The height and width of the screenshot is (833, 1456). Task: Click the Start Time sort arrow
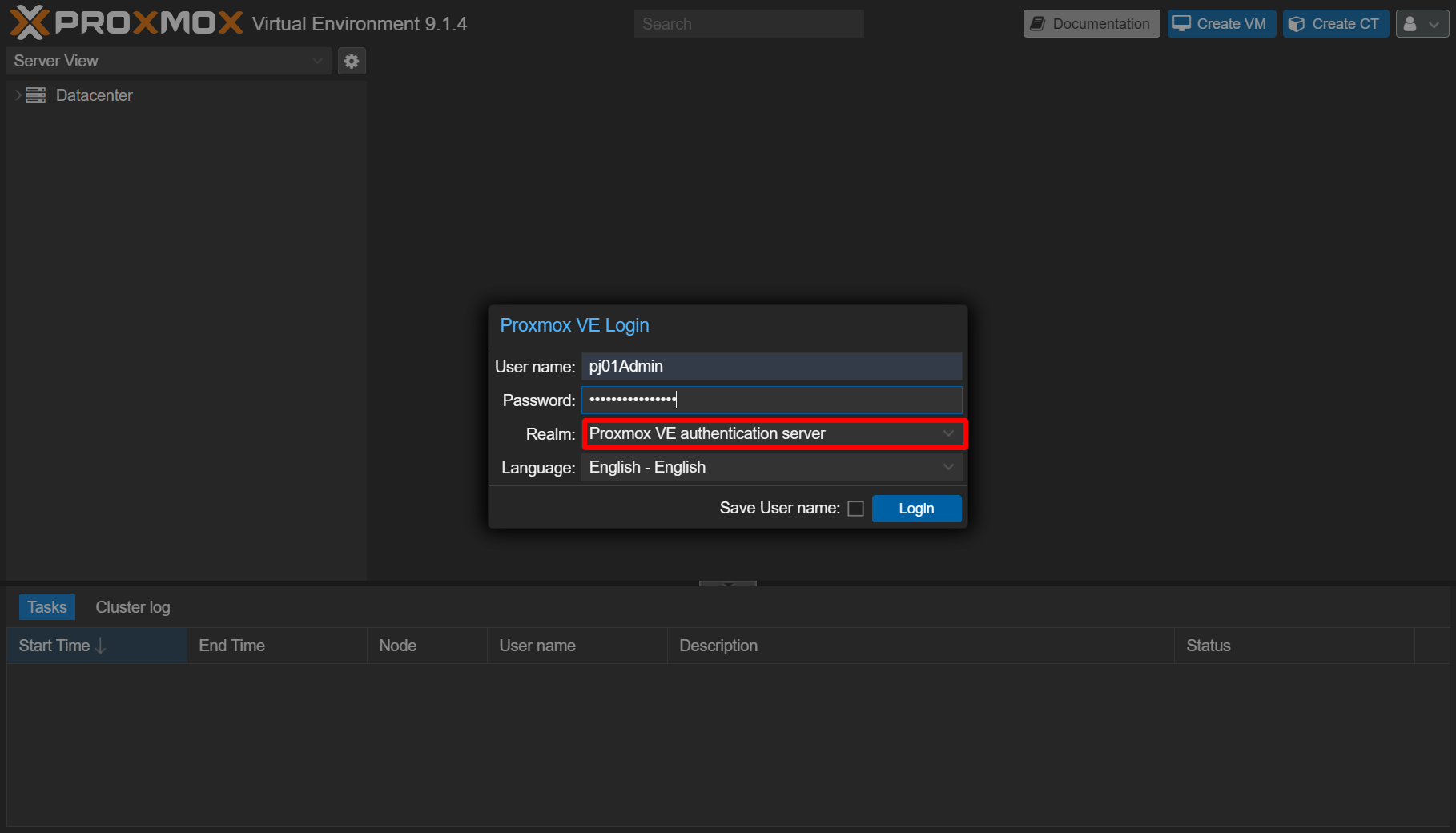[x=101, y=646]
